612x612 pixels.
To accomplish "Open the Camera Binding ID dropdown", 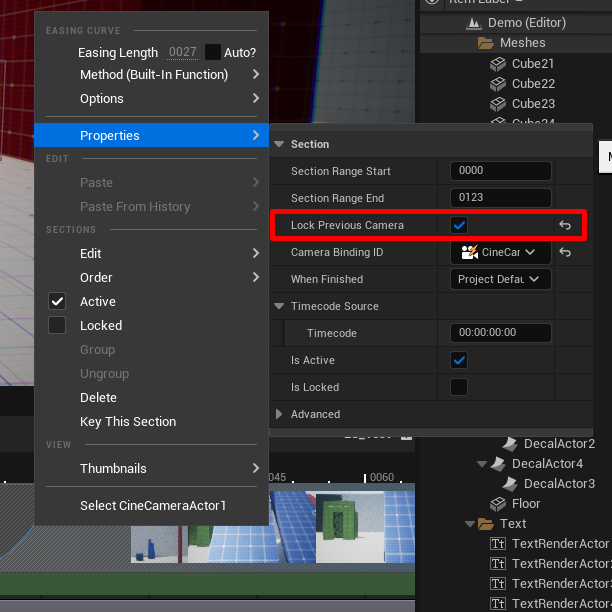I will [x=501, y=252].
